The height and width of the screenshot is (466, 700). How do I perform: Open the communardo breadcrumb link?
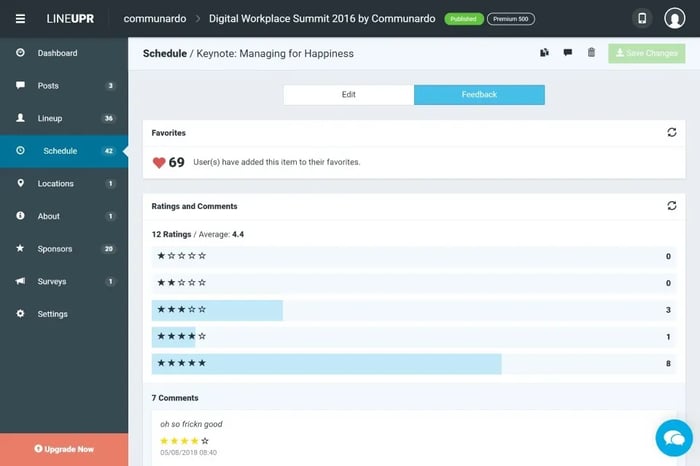click(154, 19)
